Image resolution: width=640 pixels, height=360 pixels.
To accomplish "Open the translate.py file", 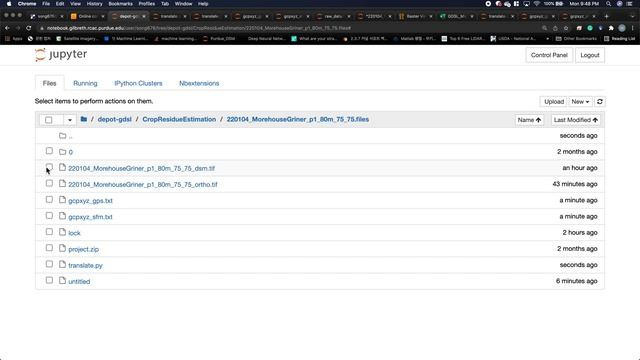I will click(85, 265).
